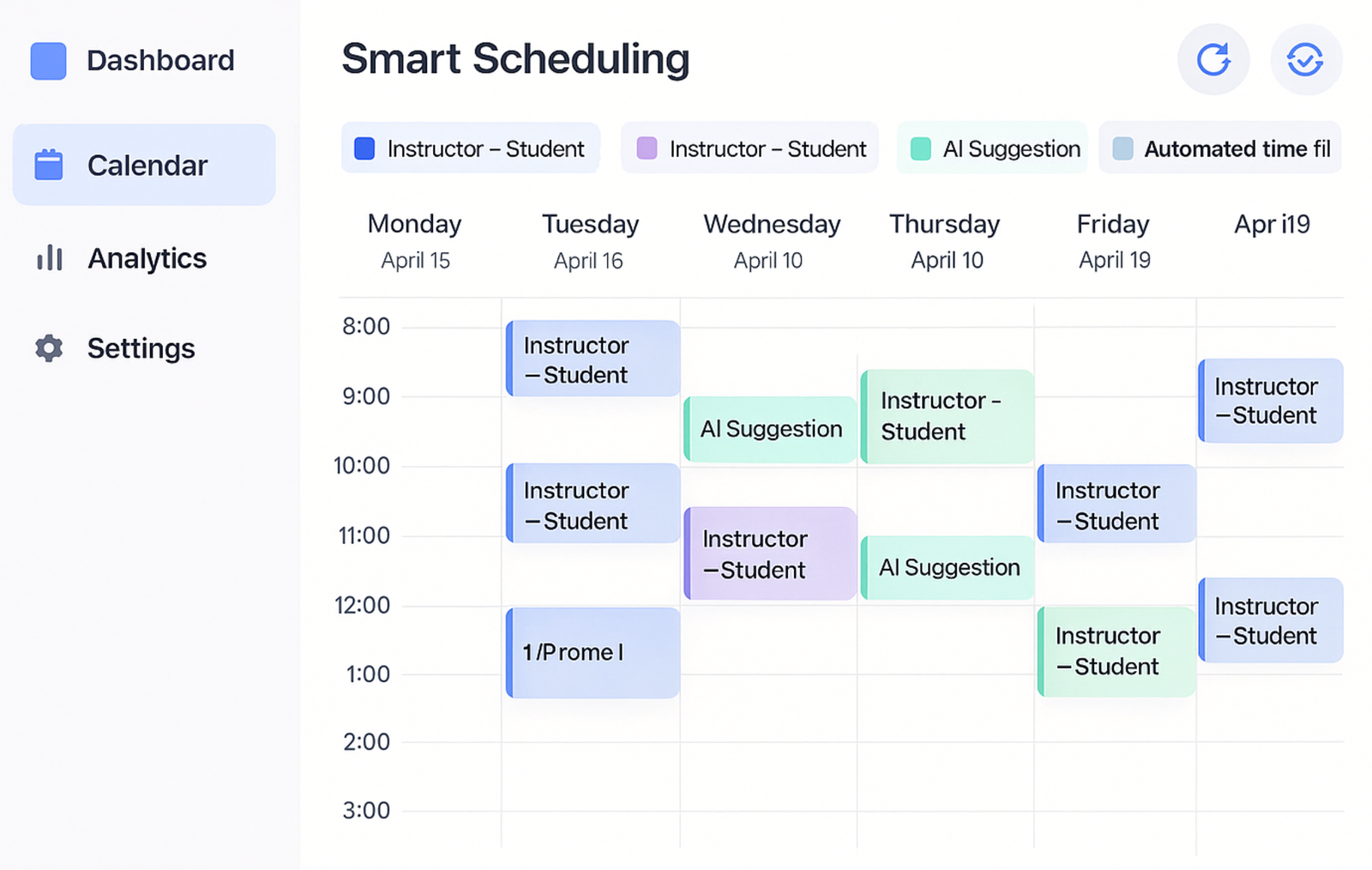The height and width of the screenshot is (870, 1372).
Task: Click the teal AI Suggestion color swatch
Action: [920, 148]
